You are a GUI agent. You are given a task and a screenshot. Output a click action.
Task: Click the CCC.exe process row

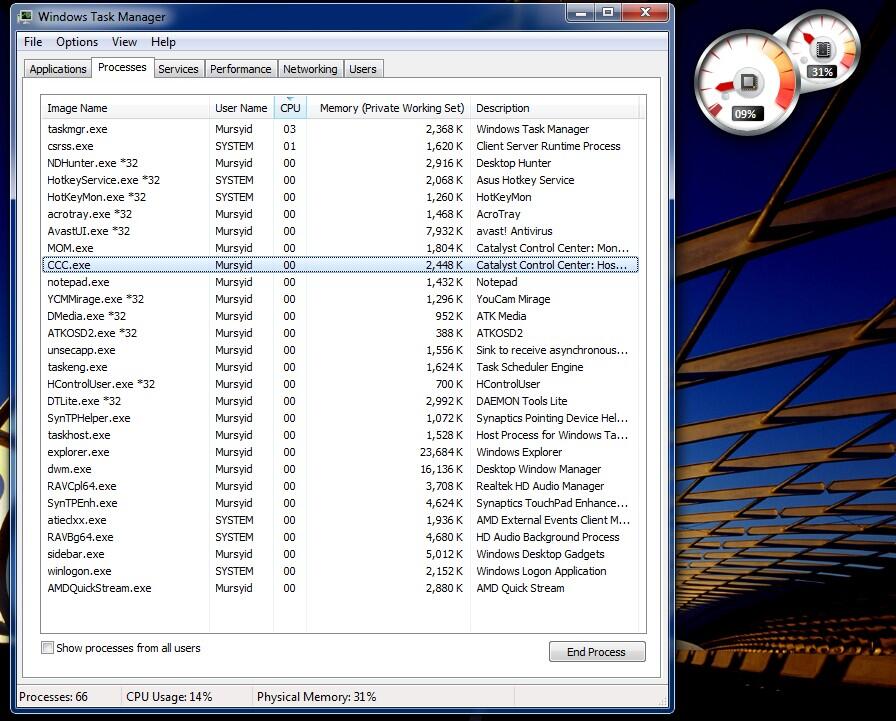coord(341,265)
